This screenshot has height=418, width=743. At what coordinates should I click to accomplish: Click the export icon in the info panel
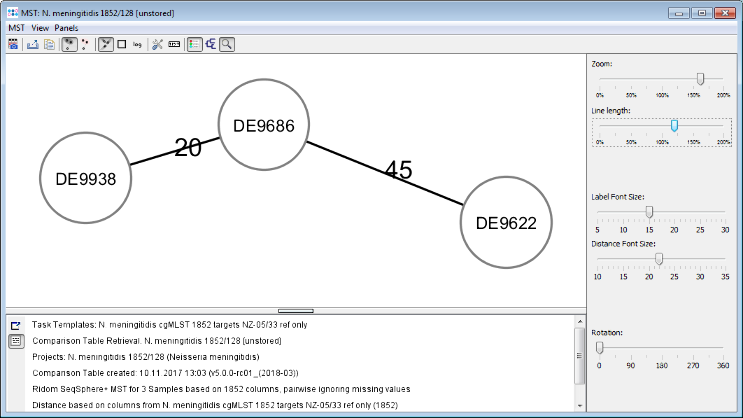click(15, 325)
